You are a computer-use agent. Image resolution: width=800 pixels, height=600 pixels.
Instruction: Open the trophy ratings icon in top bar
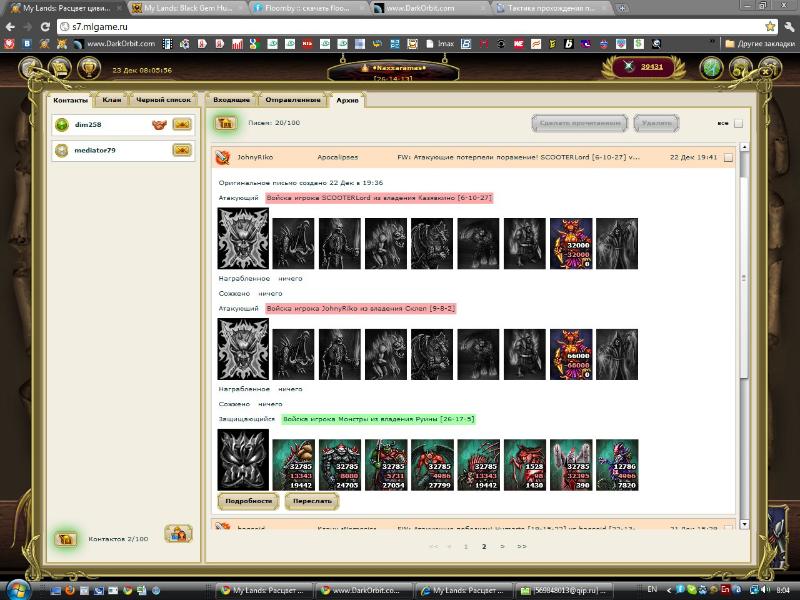click(88, 68)
